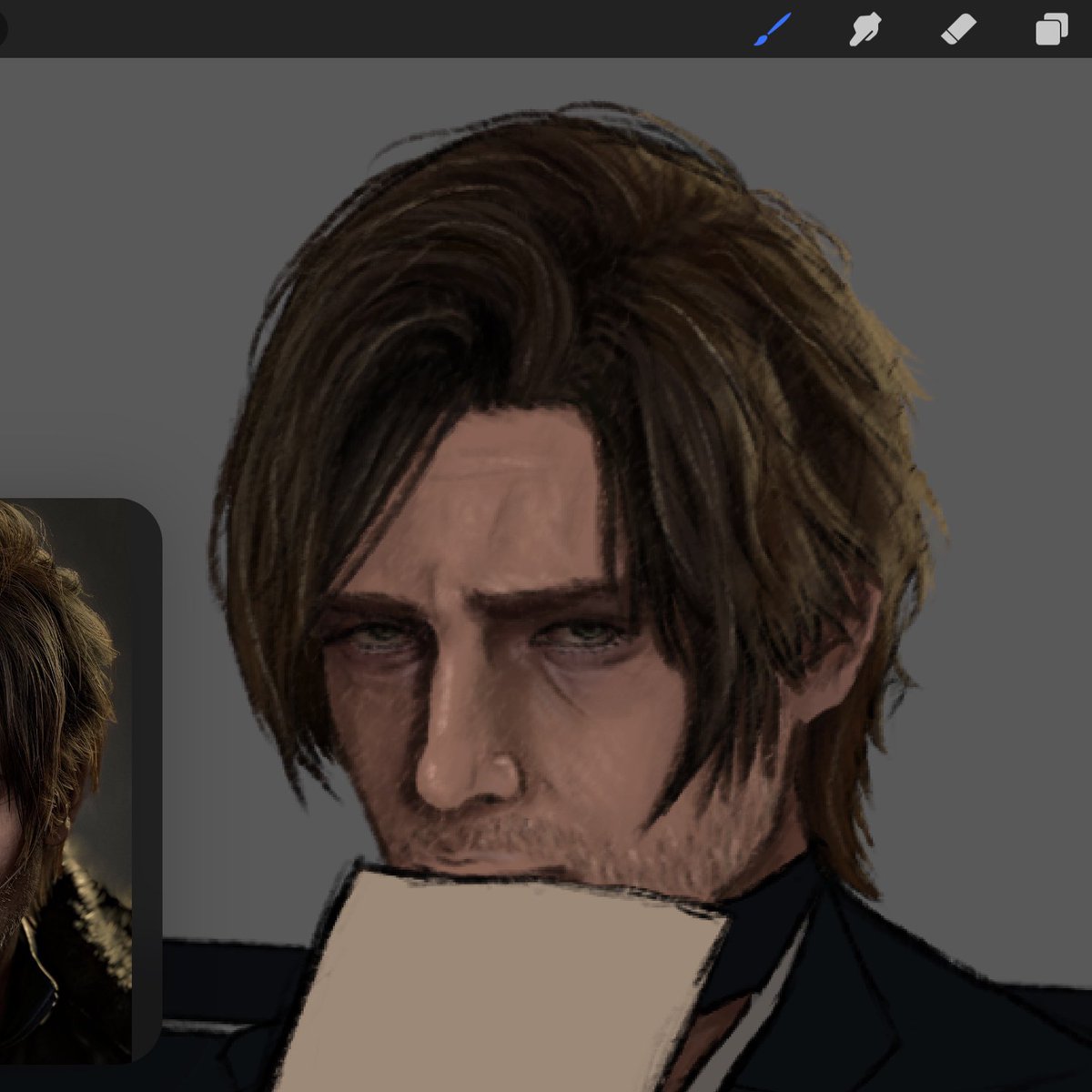Tap the reference photo thumbnail
The width and height of the screenshot is (1092, 1092).
tap(66, 780)
